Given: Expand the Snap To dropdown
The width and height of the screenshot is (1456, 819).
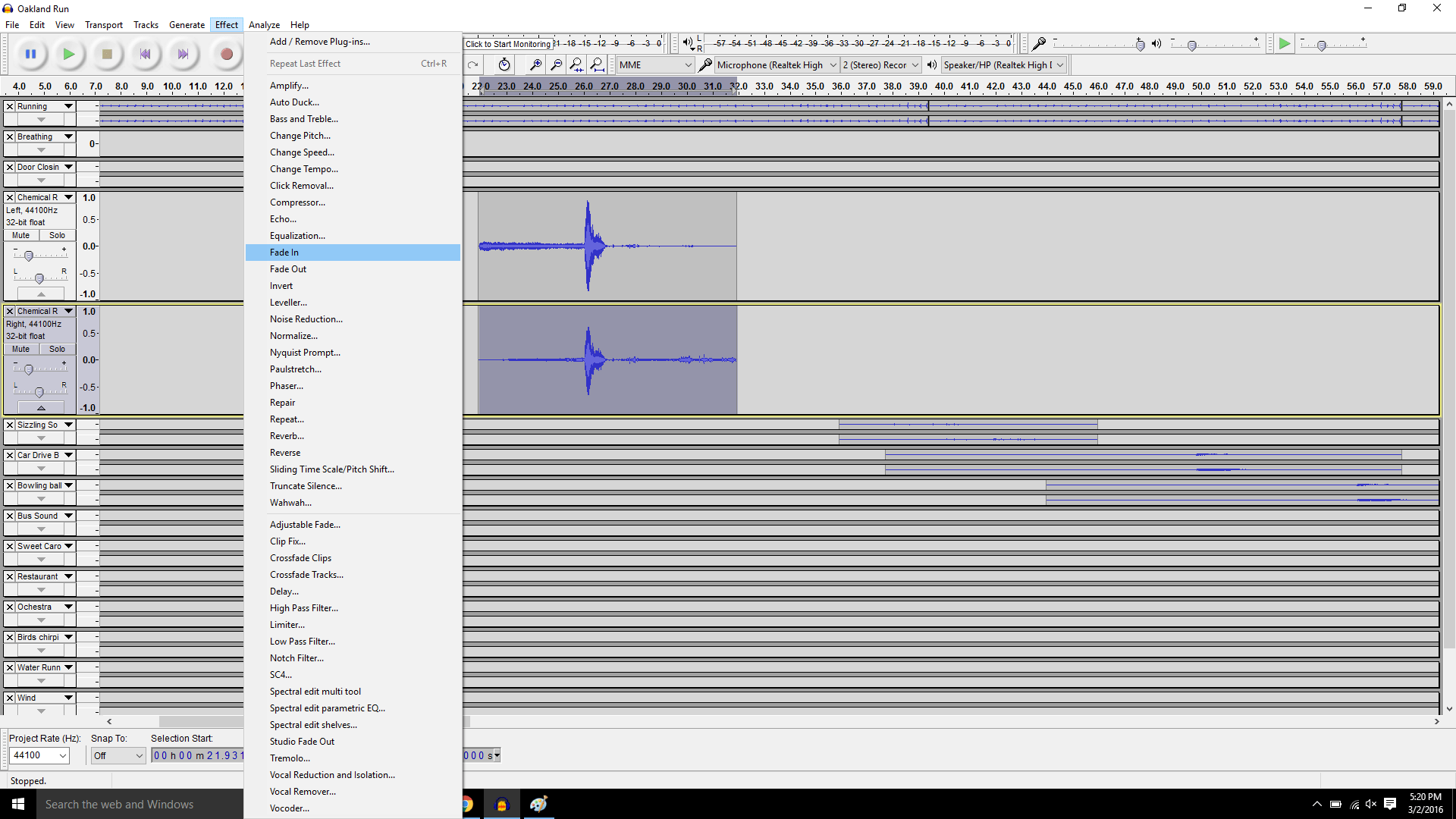Looking at the screenshot, I should 118,755.
